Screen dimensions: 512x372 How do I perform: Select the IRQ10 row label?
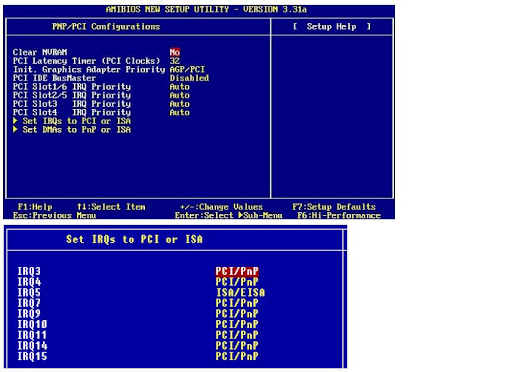tap(32, 324)
